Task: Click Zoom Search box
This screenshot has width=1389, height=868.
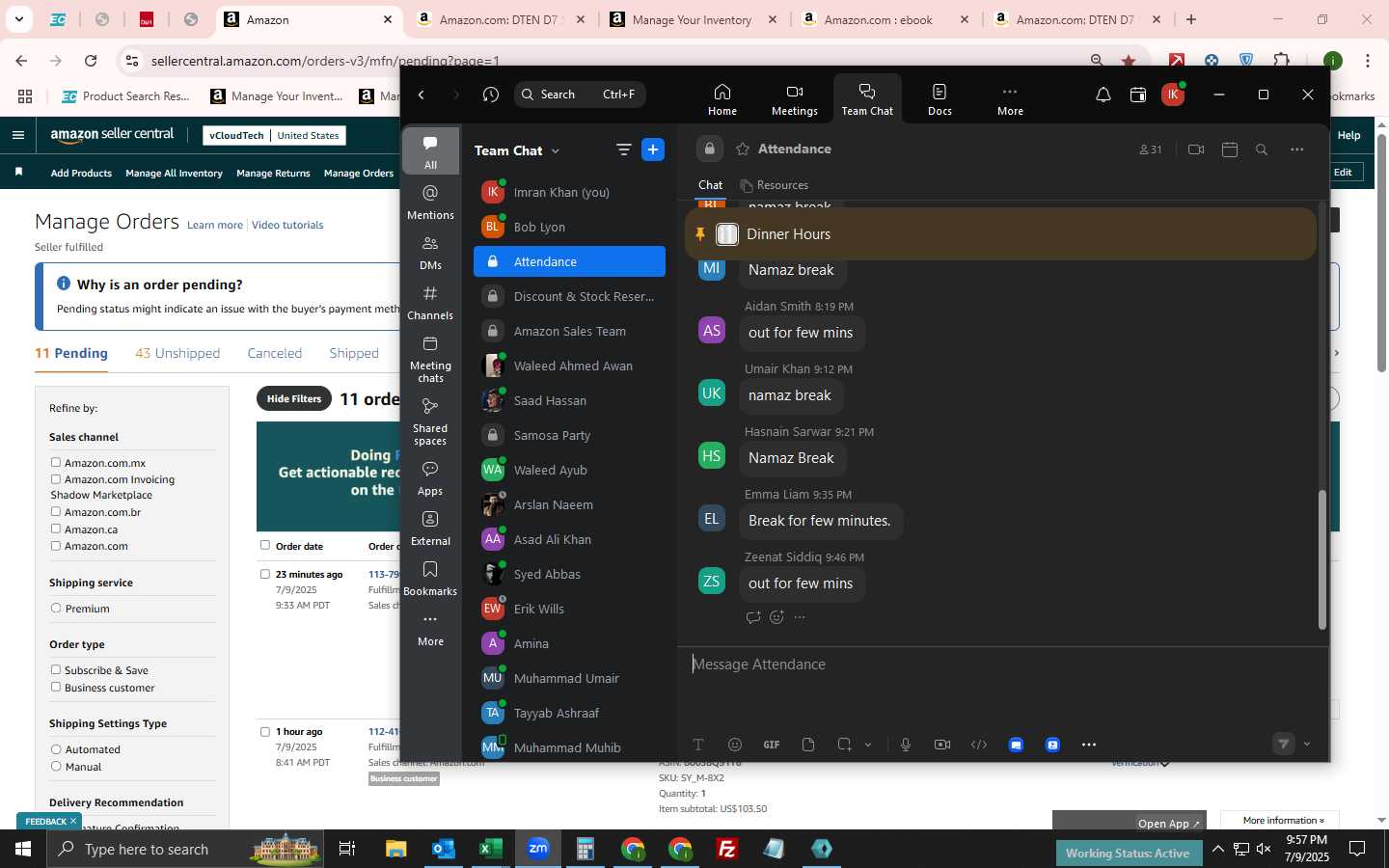Action: coord(580,95)
